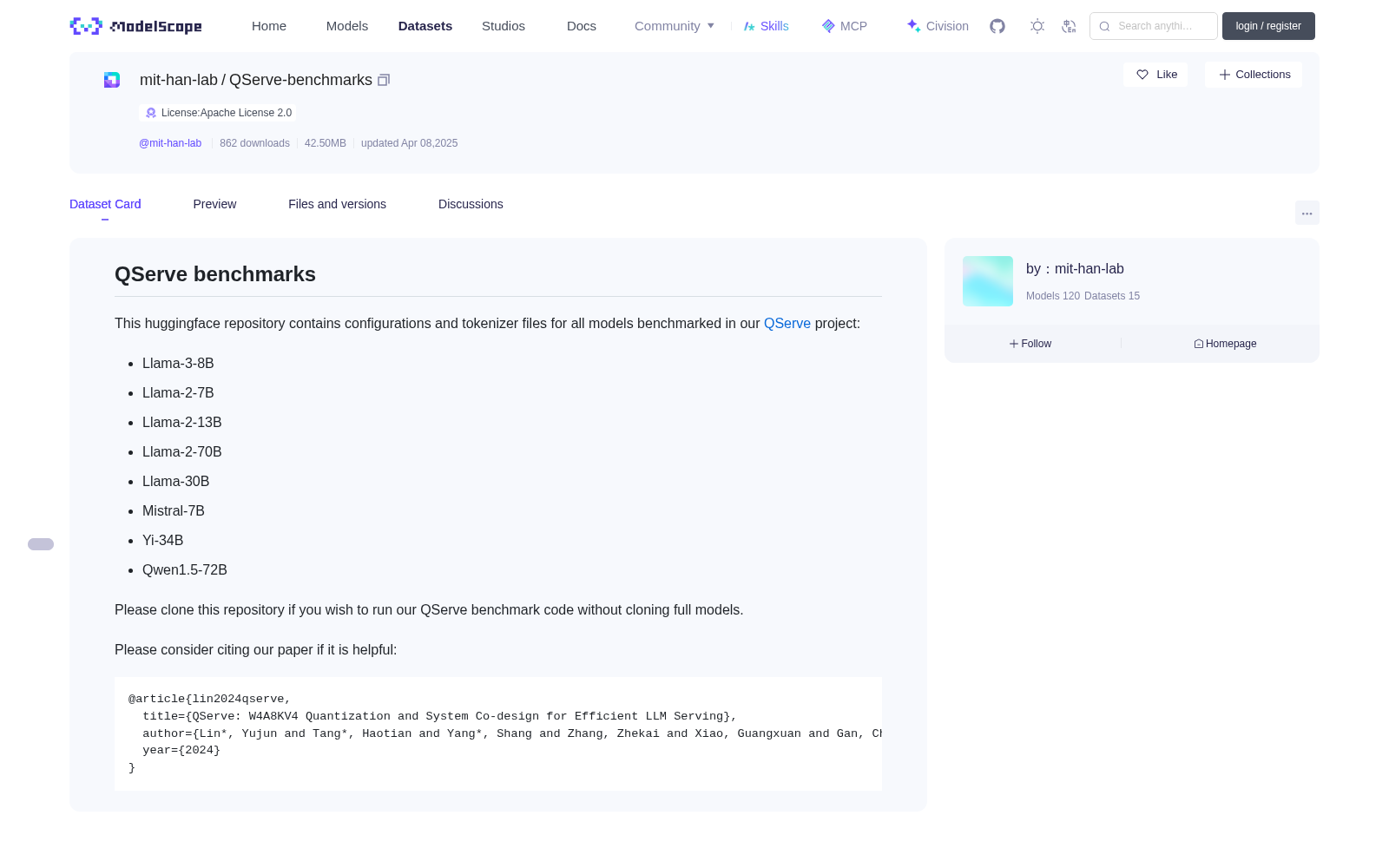Go to the Home page
The image size is (1389, 868).
click(269, 26)
